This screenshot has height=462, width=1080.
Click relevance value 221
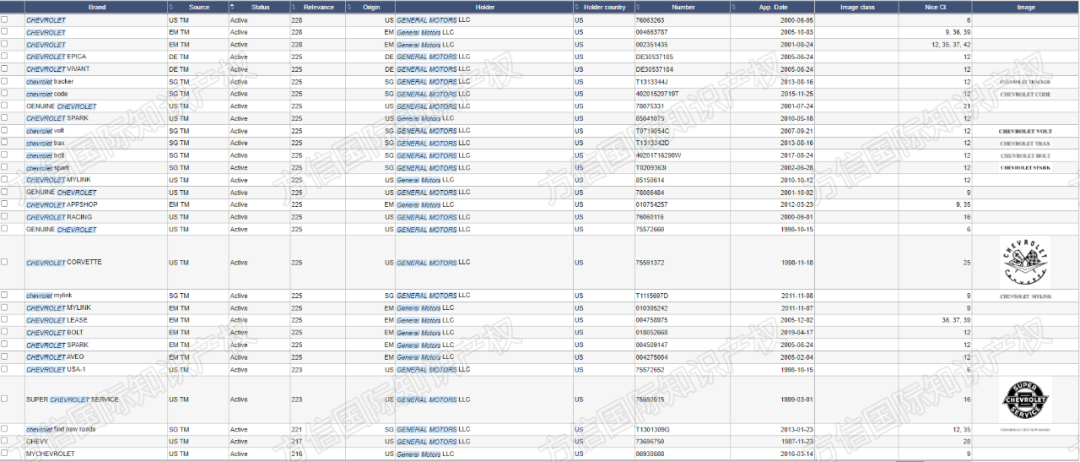297,429
